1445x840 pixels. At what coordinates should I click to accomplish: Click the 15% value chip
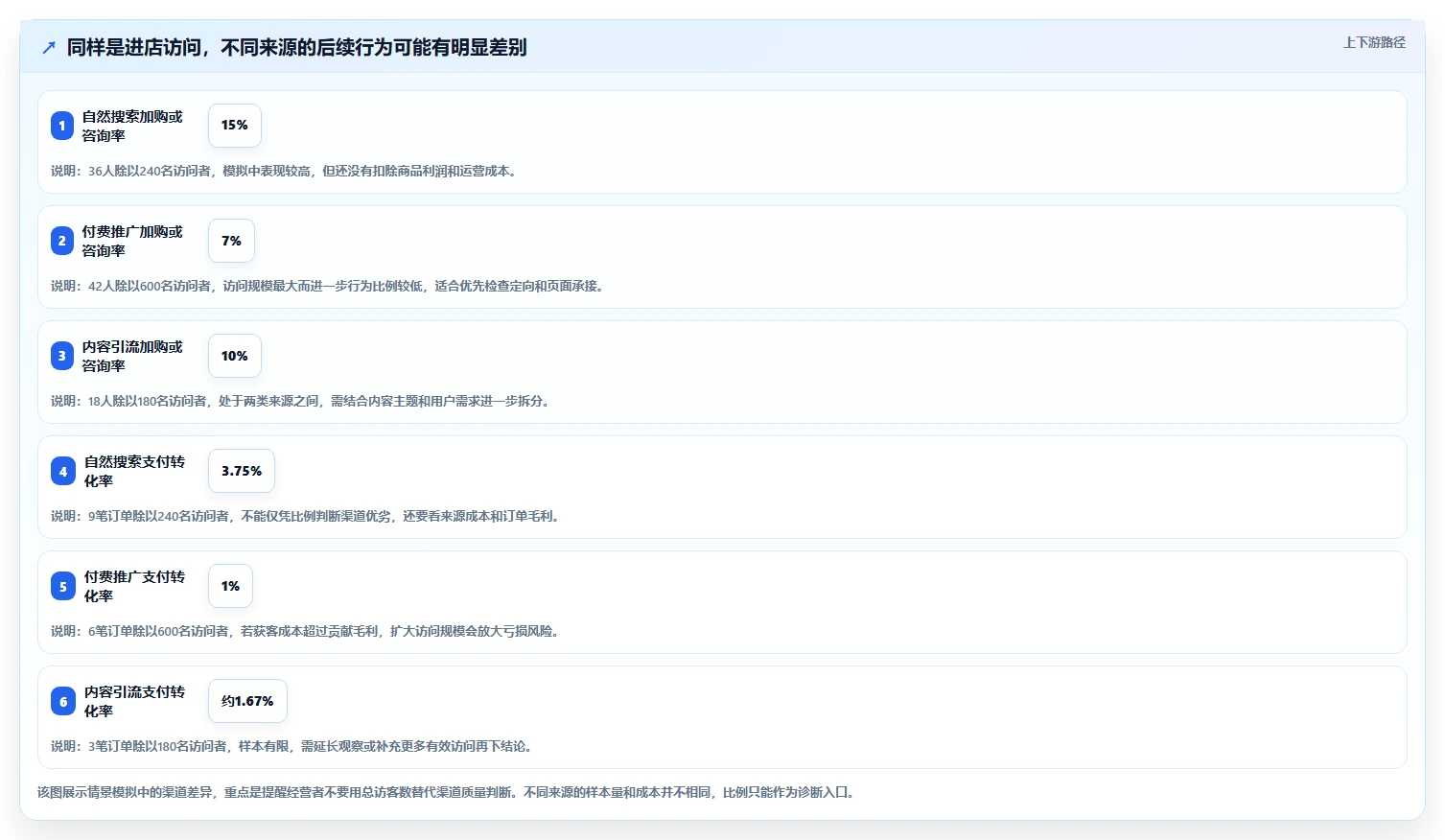point(235,126)
